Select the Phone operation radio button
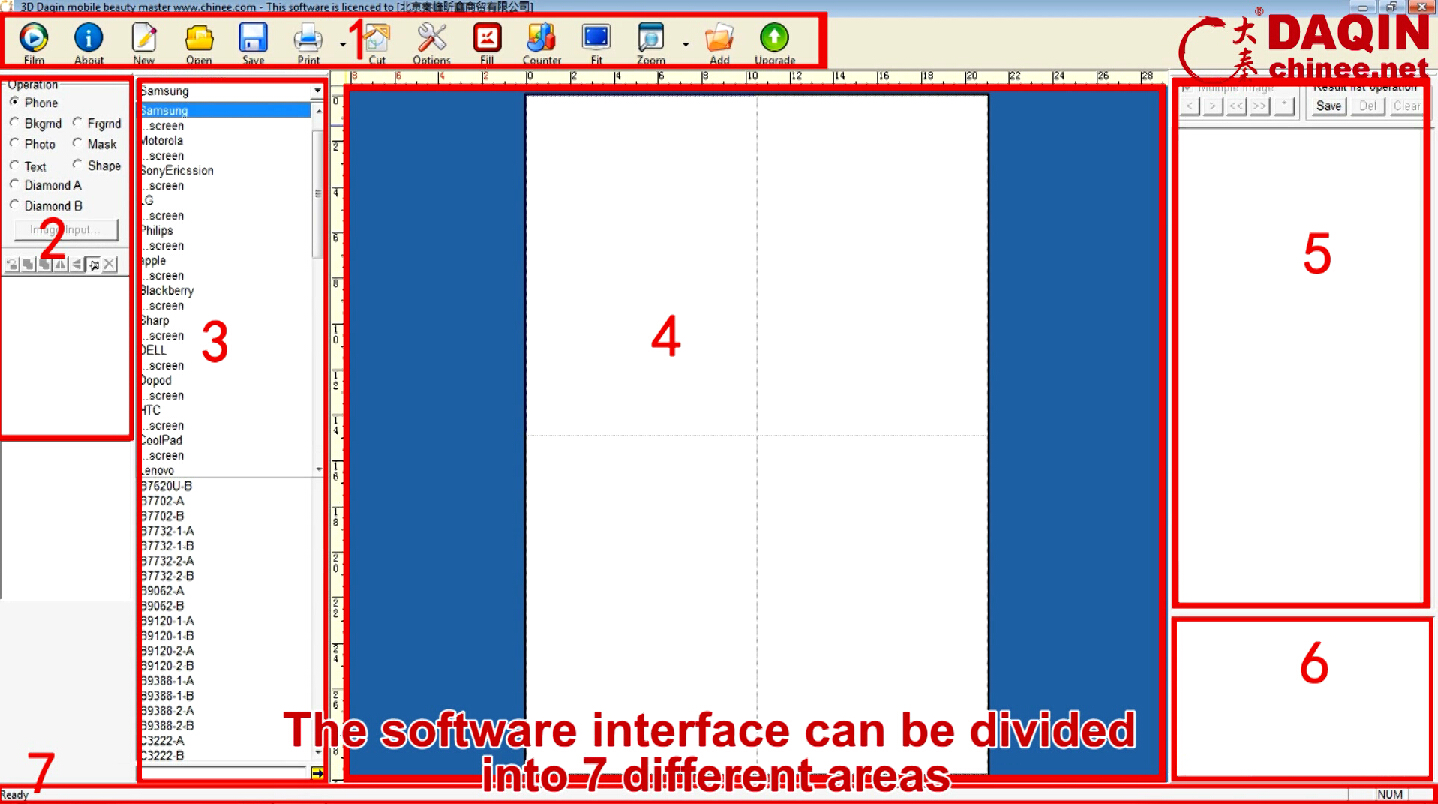The image size is (1438, 804). coord(15,103)
